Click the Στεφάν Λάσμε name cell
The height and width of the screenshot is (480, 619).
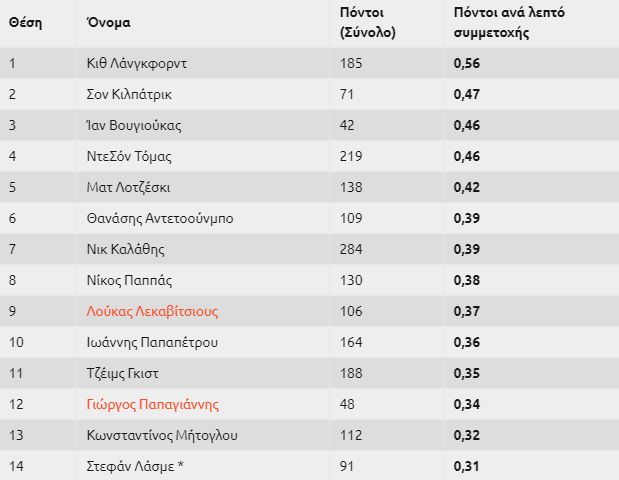pos(203,466)
